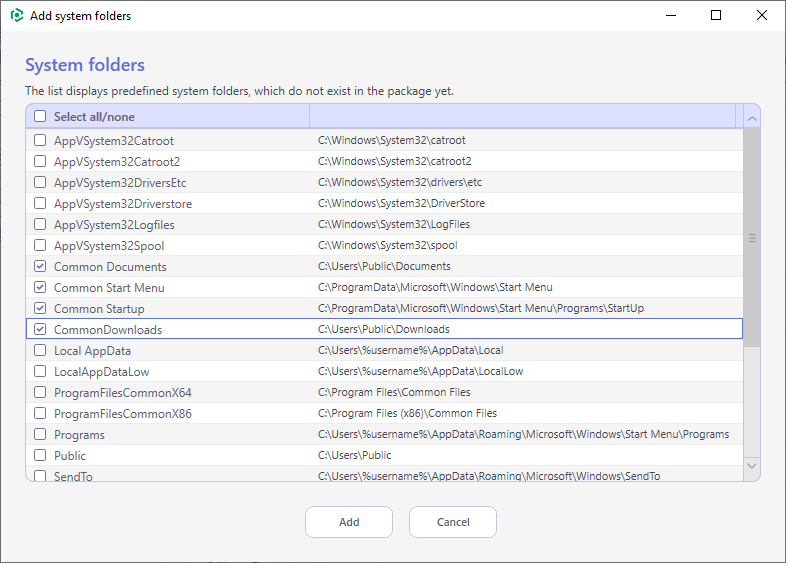Screen dimensions: 786x563
Task: Click the path ending in 'Start Menu\Programs'
Action: pos(523,434)
